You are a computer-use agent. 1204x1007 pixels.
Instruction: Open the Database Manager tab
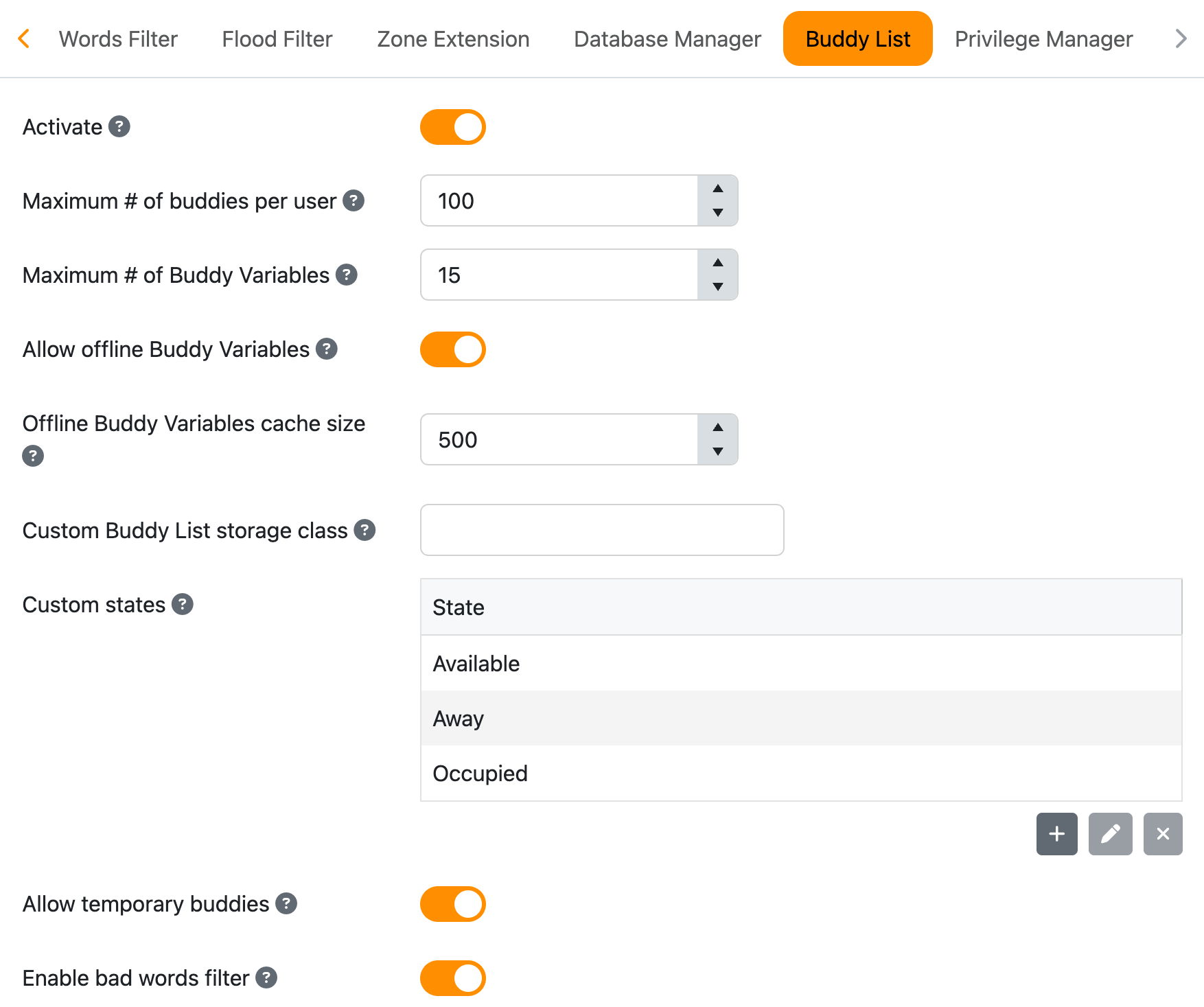667,39
